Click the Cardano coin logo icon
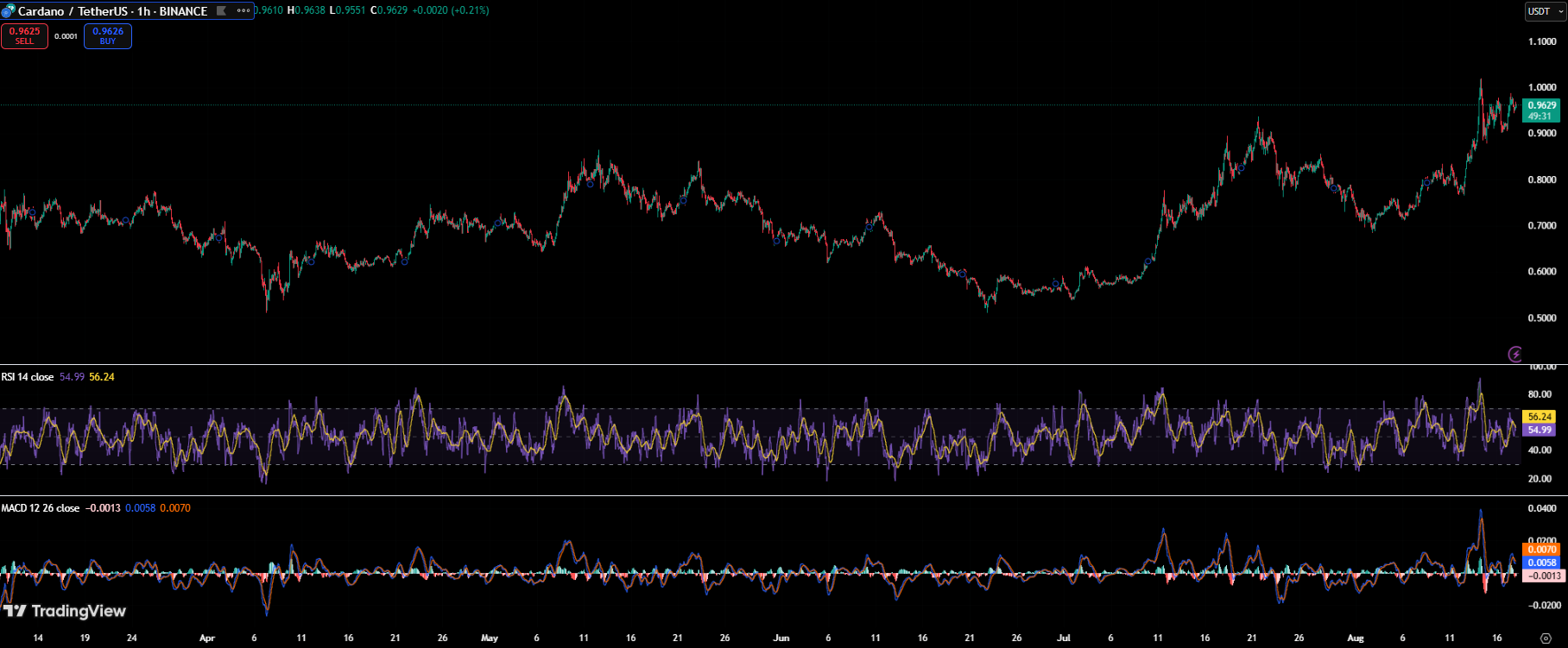Viewport: 1568px width, 648px height. pos(9,11)
